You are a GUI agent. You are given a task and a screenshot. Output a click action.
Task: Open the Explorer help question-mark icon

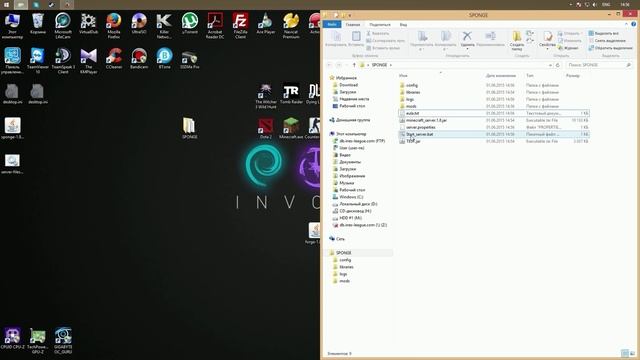[633, 24]
